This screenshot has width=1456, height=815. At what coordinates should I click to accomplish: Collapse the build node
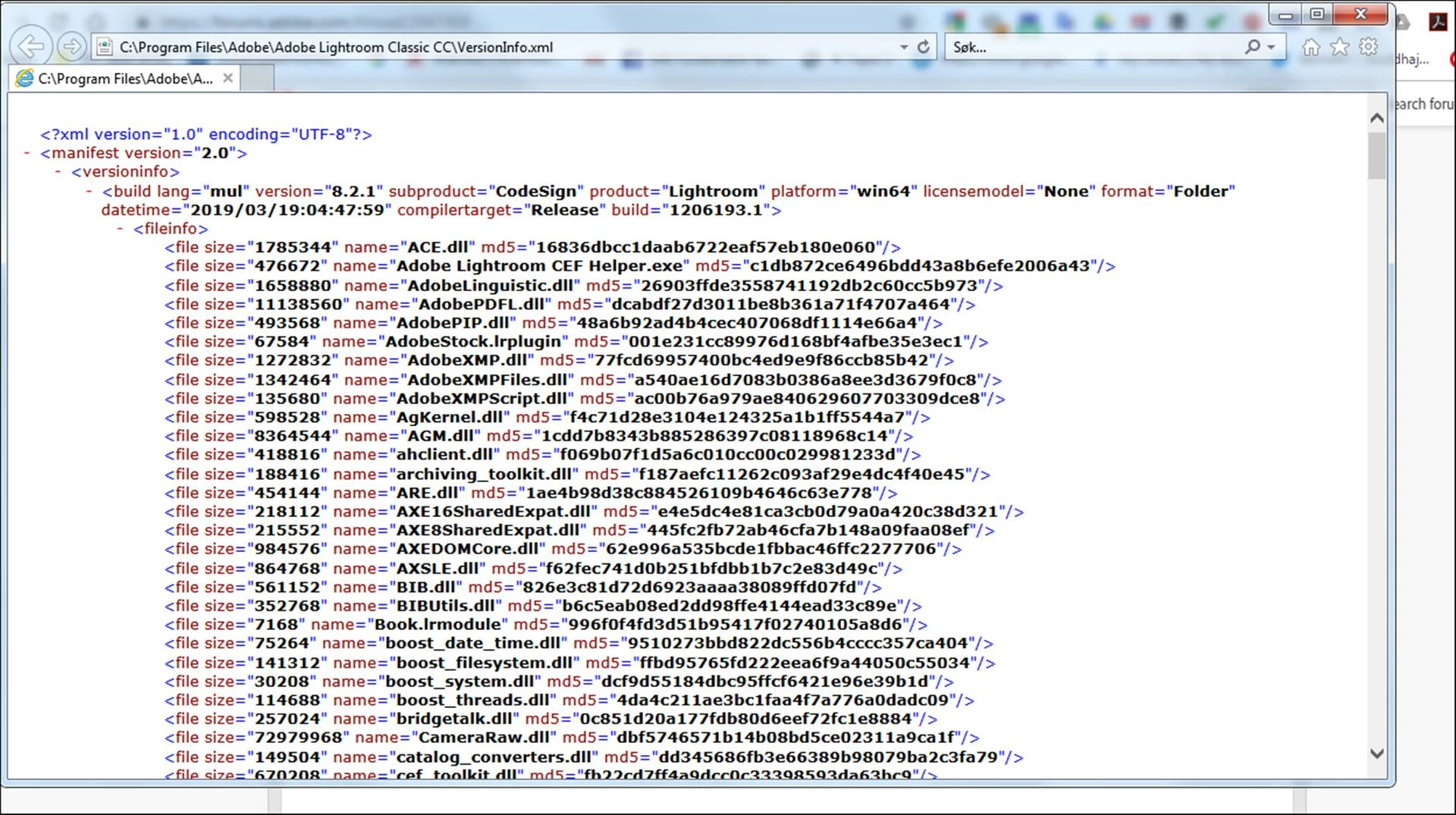89,191
